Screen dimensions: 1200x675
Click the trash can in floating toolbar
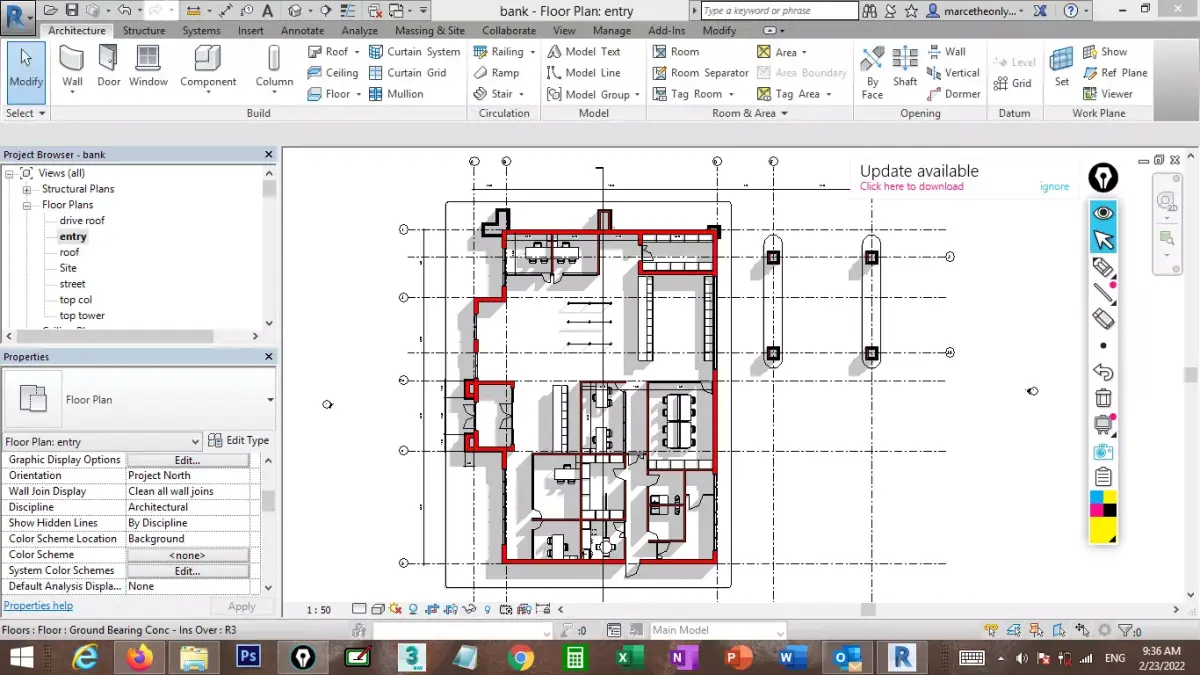(x=1103, y=398)
